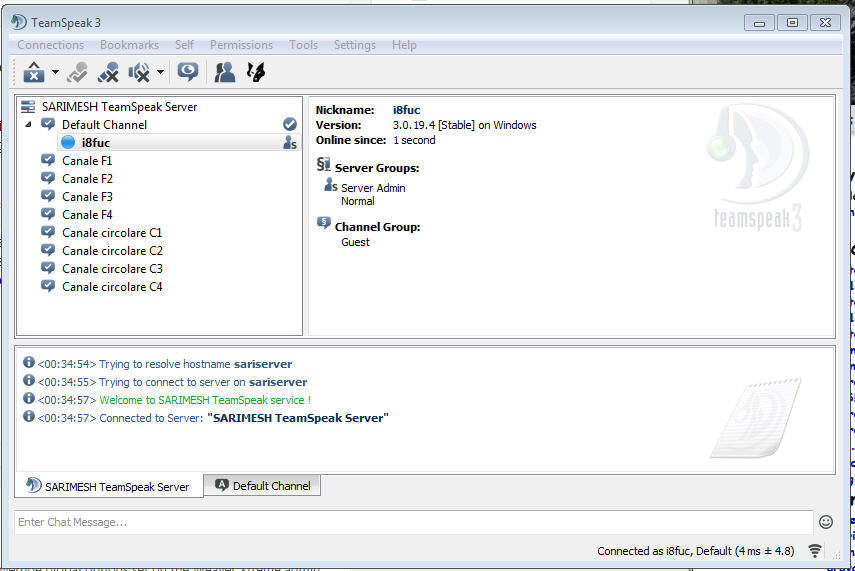Select channel Canale F1
The height and width of the screenshot is (571, 855).
(87, 161)
